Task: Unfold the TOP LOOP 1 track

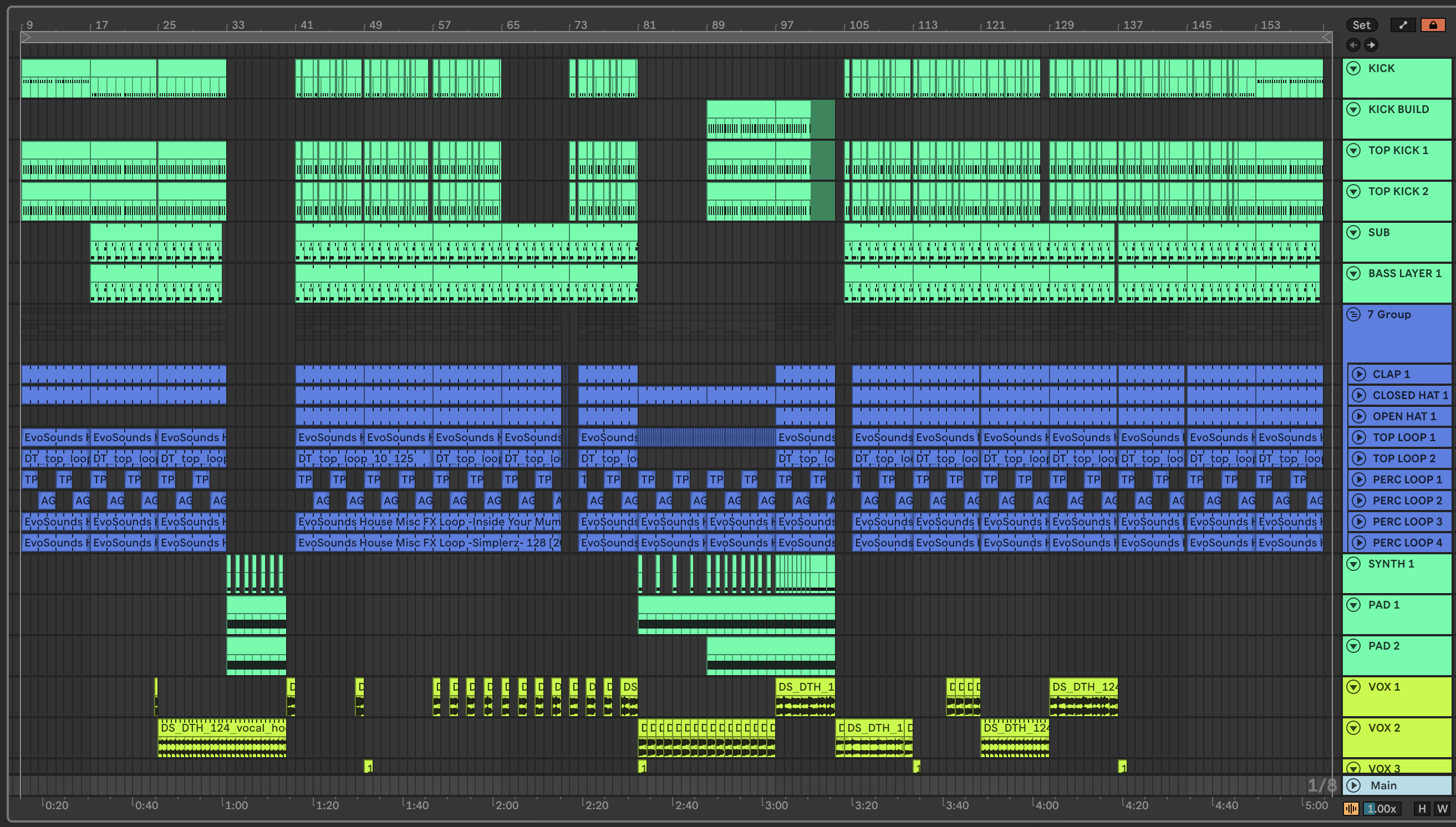Action: [1359, 437]
